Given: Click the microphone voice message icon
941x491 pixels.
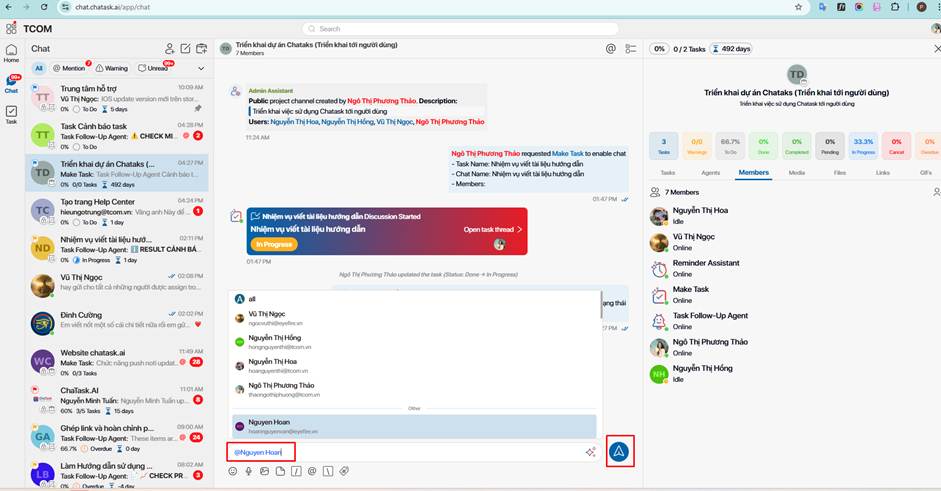Looking at the screenshot, I should (248, 471).
